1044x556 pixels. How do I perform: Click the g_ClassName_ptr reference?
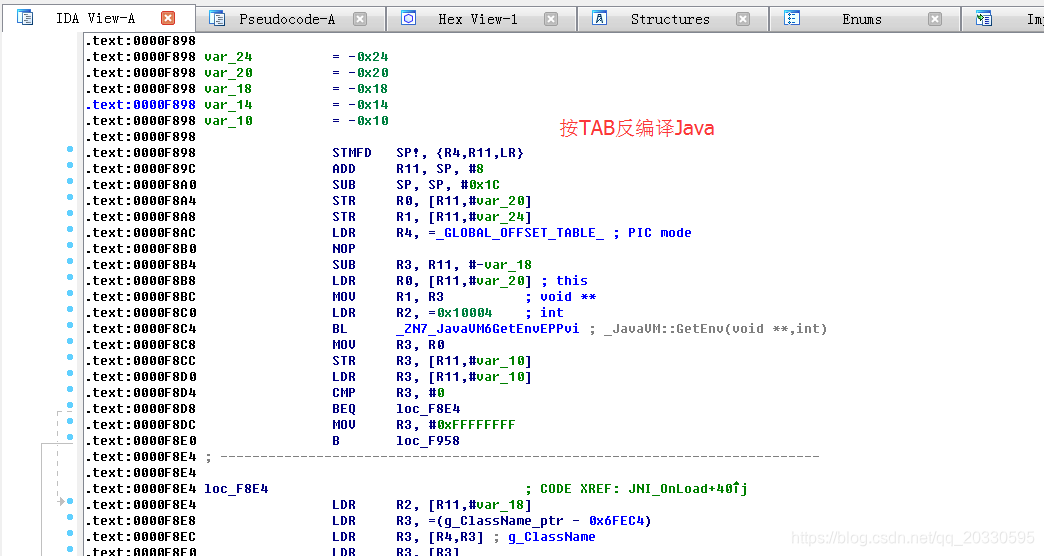coord(502,521)
